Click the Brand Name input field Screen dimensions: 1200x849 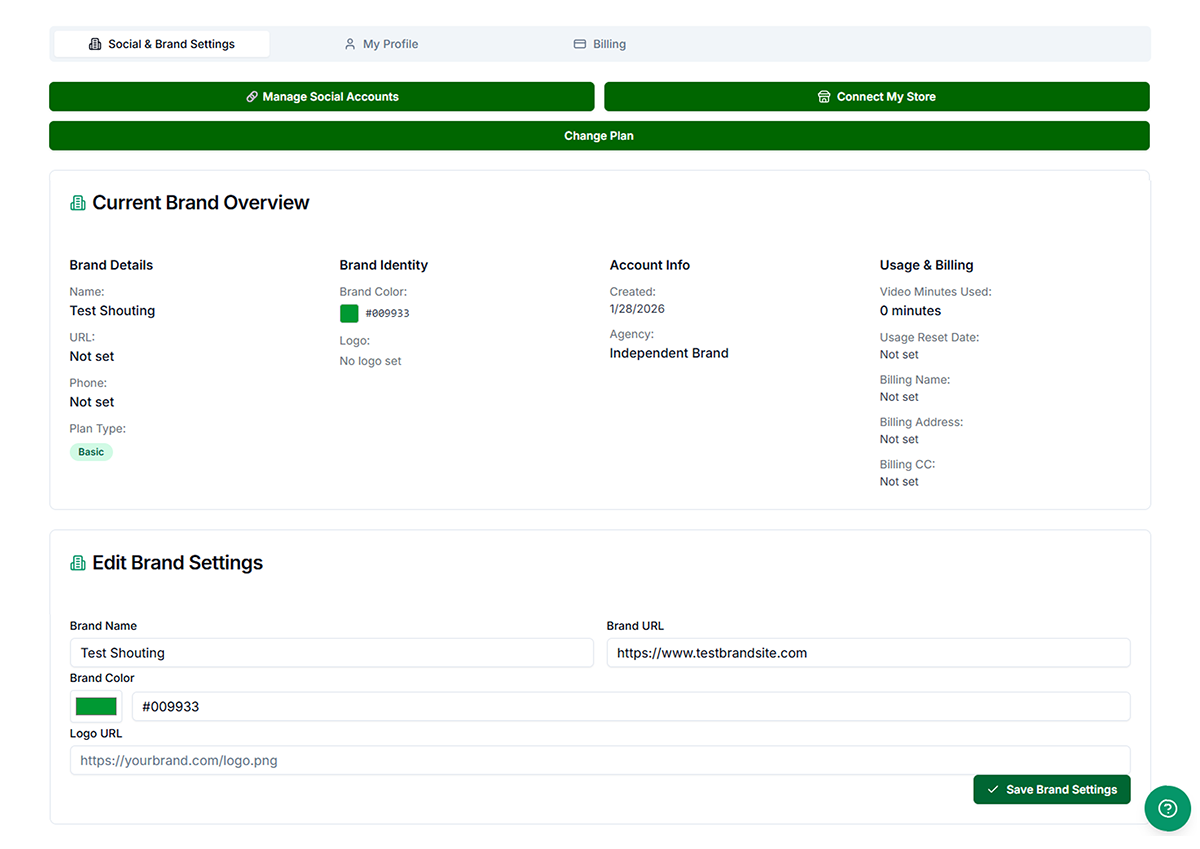(331, 652)
